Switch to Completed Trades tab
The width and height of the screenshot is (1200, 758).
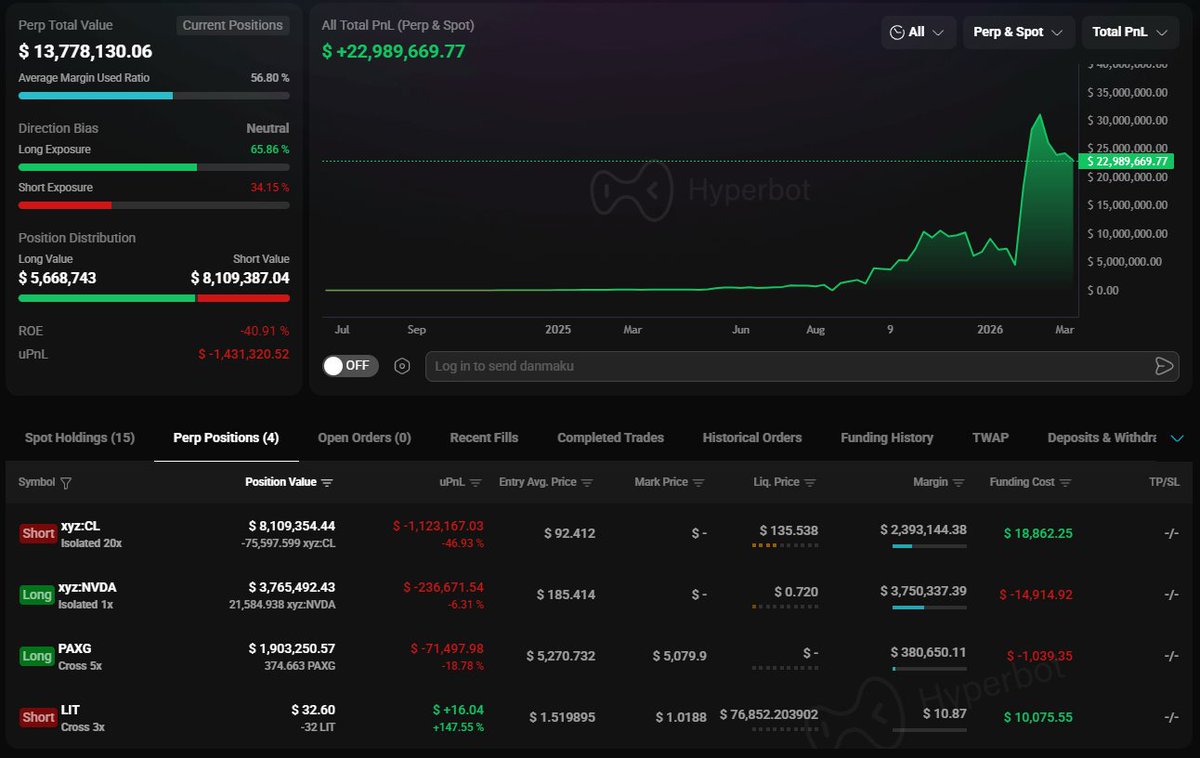(x=610, y=438)
